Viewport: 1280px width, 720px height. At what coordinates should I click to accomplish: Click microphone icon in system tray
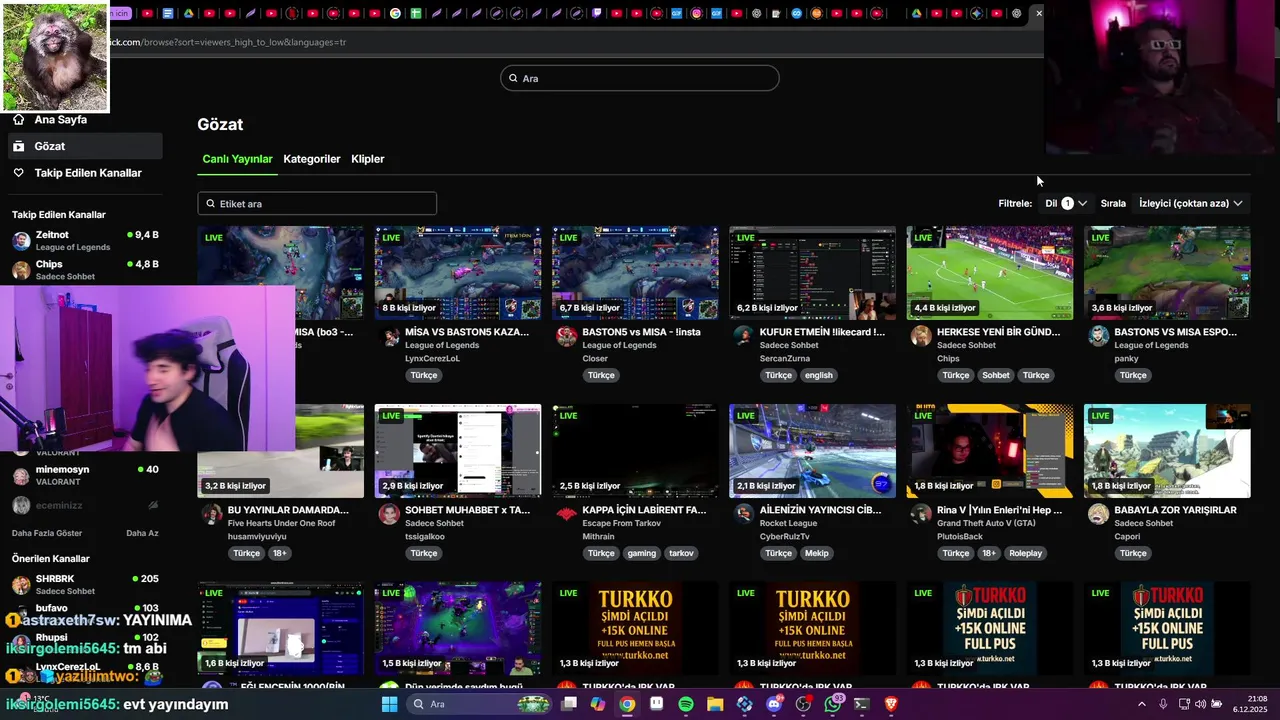[x=1162, y=704]
